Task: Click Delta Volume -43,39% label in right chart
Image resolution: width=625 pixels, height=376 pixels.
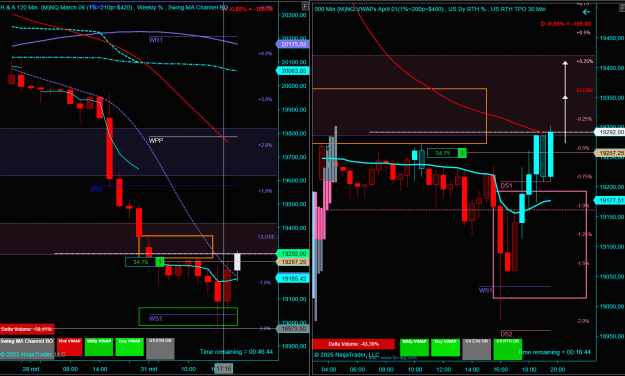Action: [x=353, y=344]
